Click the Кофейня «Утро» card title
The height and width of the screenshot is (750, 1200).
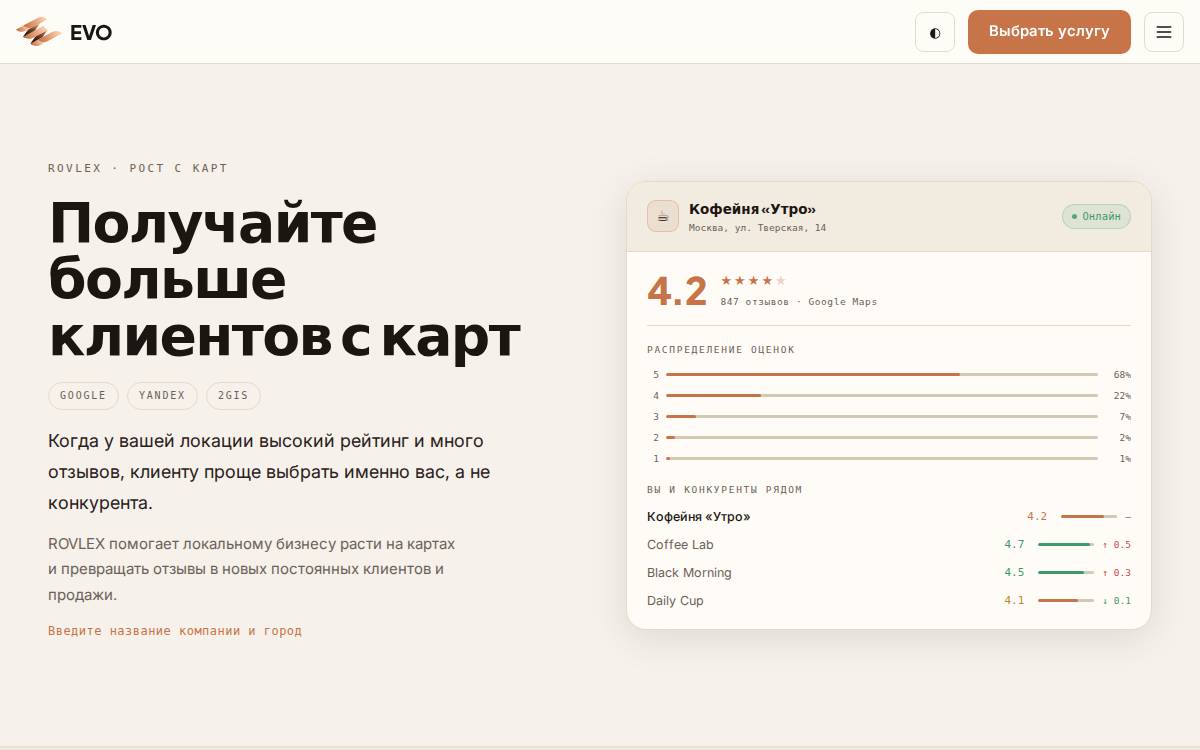[x=753, y=209]
